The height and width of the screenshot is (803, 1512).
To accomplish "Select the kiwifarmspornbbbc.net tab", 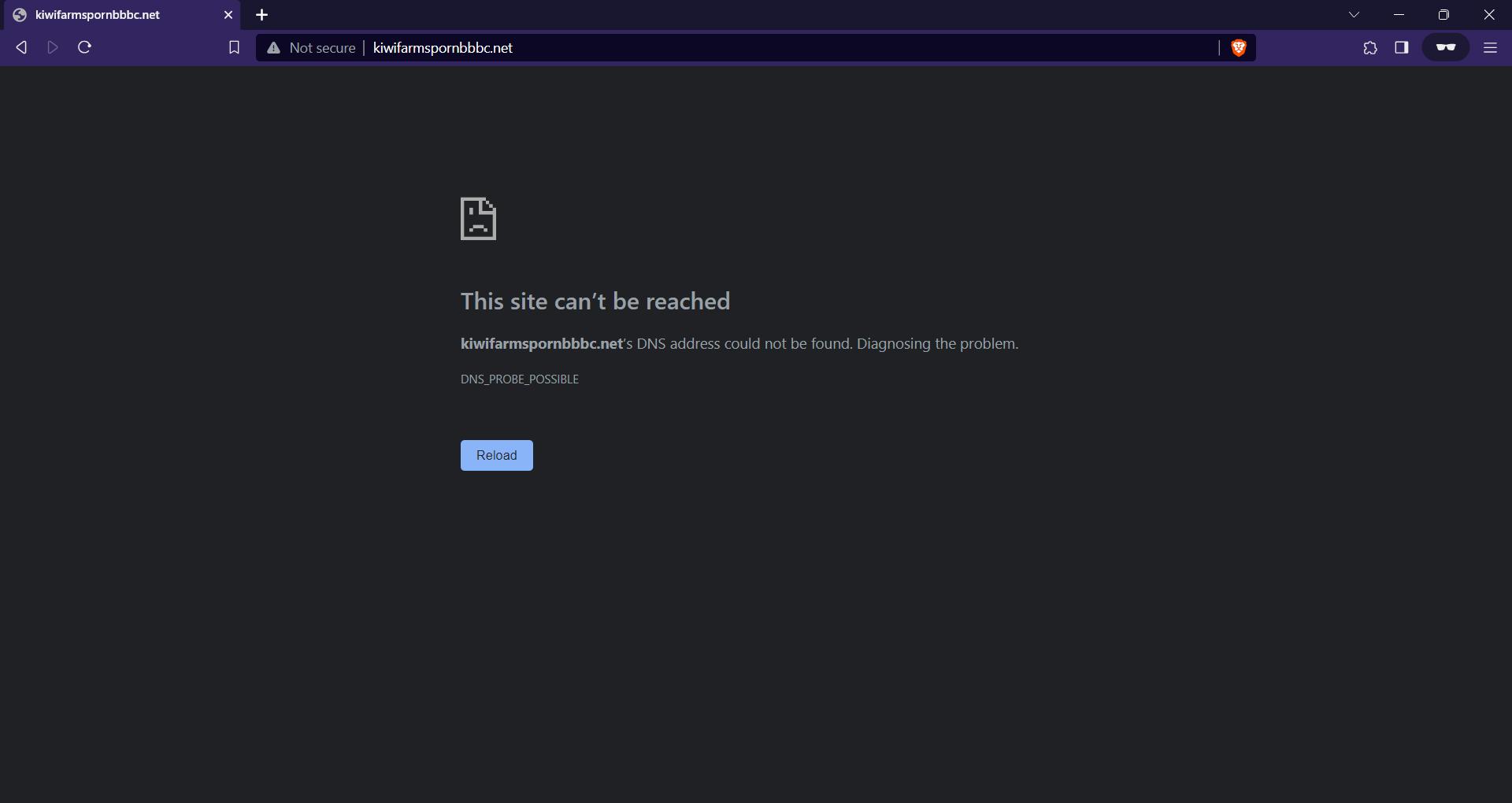I will 122,15.
